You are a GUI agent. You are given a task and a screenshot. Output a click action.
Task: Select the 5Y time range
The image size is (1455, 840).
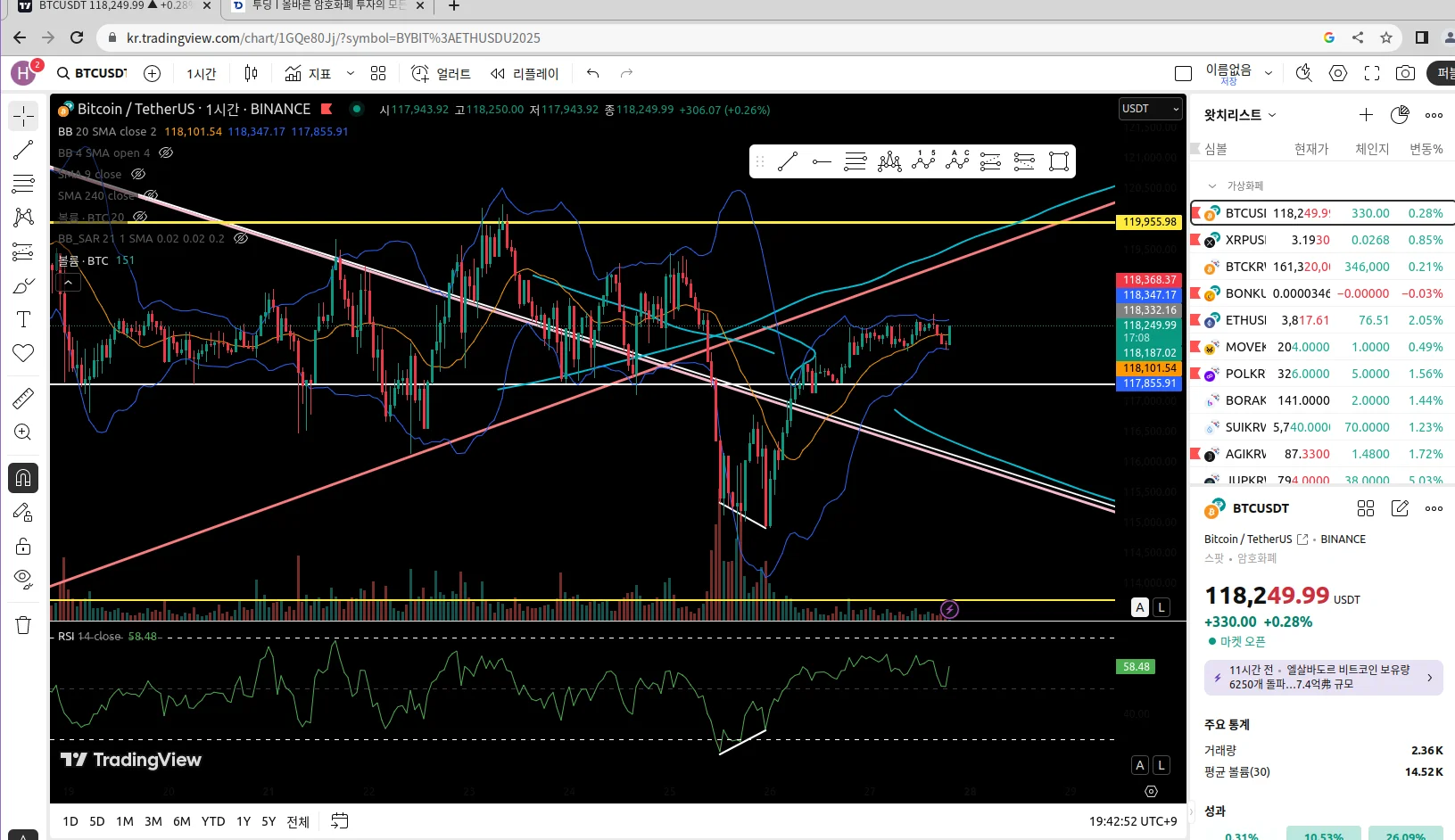pyautogui.click(x=269, y=821)
